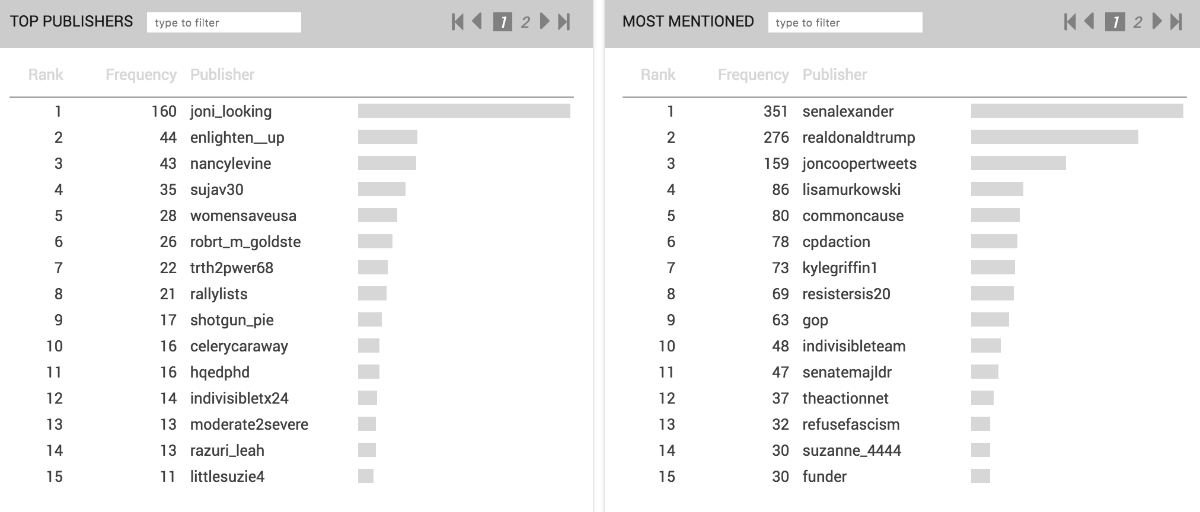Click previous page arrow in Top Publishers
1200x512 pixels.
click(477, 22)
